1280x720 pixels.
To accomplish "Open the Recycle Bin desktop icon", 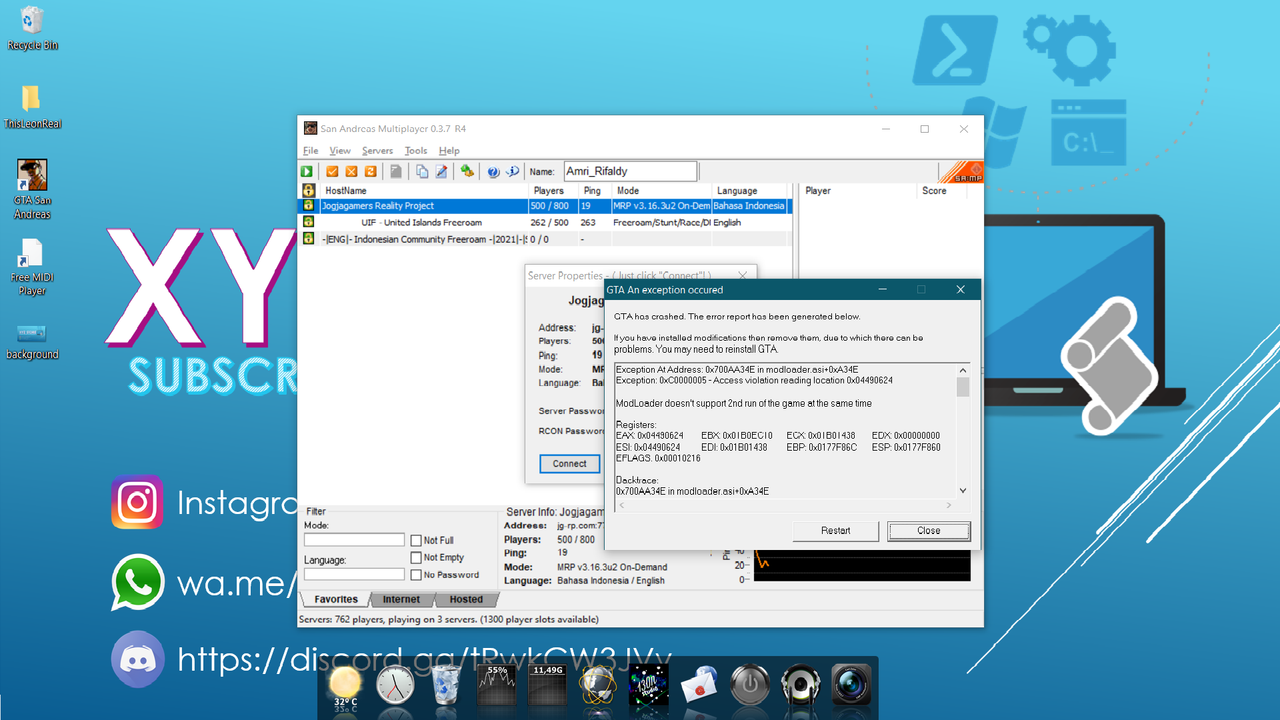I will coord(32,28).
